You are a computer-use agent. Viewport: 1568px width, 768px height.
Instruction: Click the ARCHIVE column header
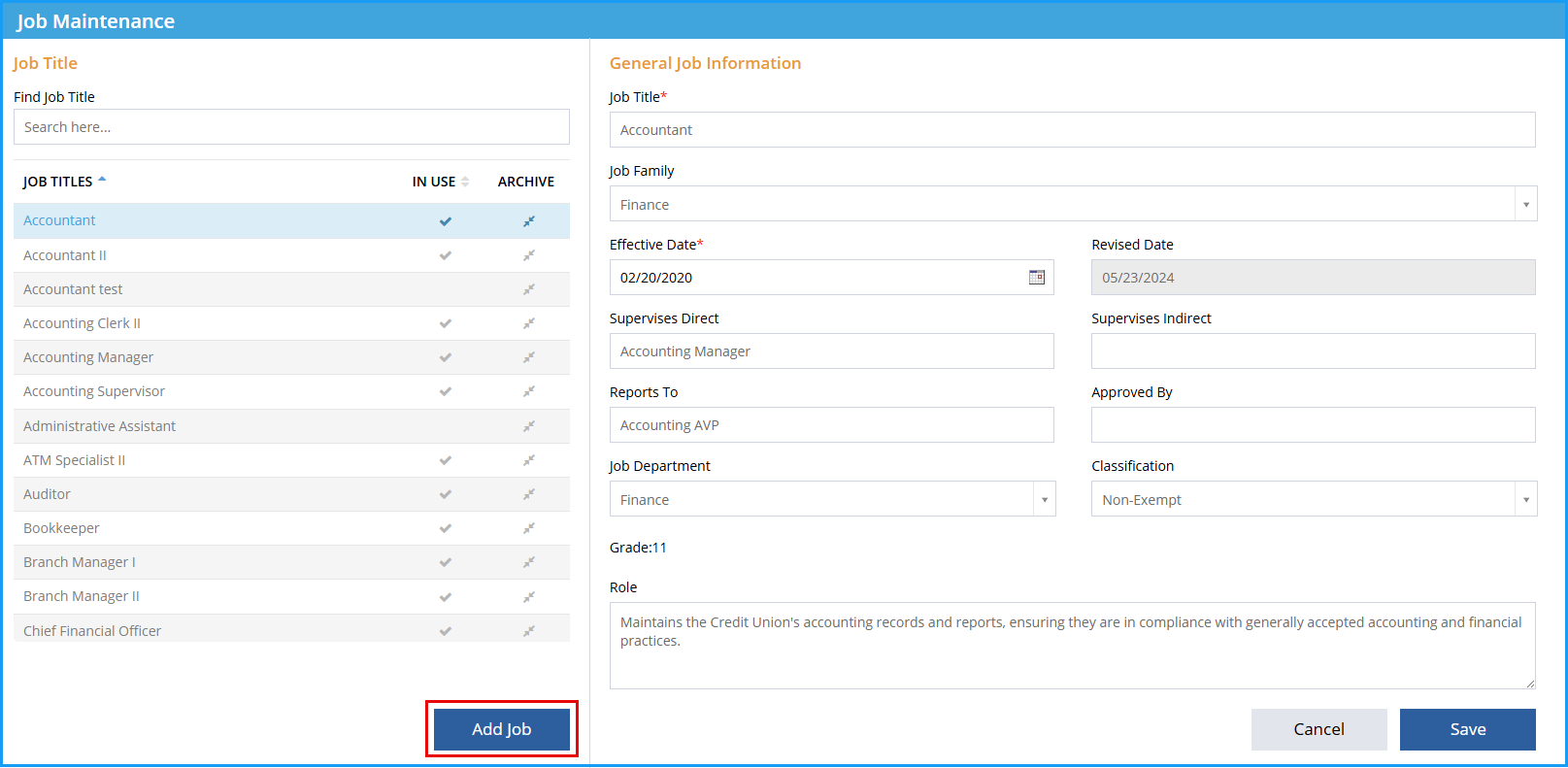point(526,182)
